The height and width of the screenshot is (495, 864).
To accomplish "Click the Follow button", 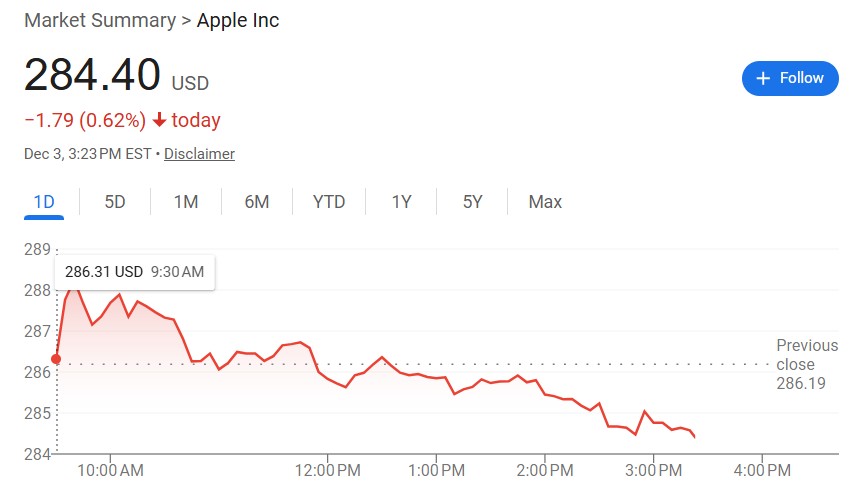I will 790,78.
